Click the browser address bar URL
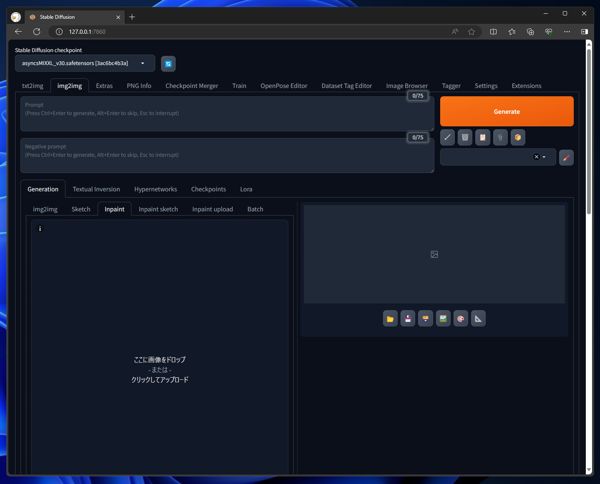This screenshot has height=484, width=600. pyautogui.click(x=87, y=32)
